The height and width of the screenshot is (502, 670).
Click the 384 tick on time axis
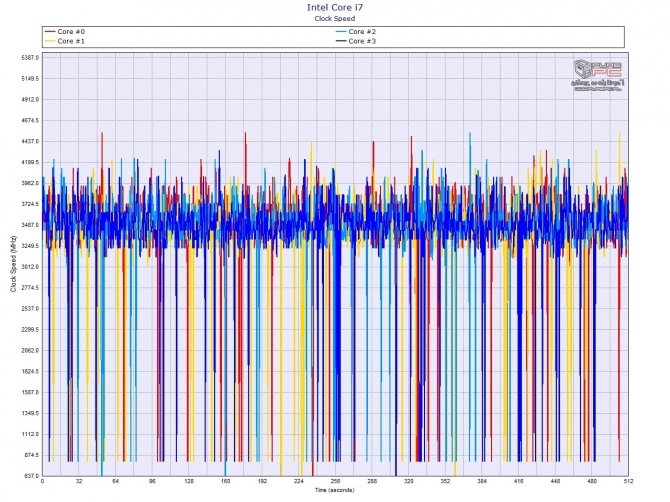482,481
